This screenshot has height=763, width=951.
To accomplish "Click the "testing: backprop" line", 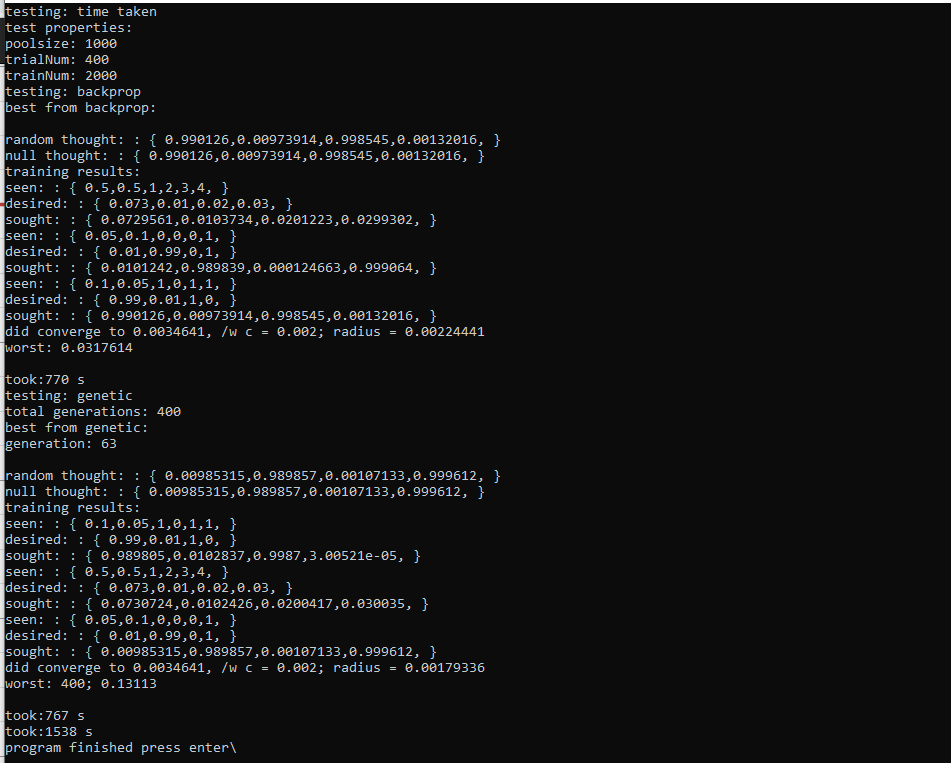I will coord(73,92).
